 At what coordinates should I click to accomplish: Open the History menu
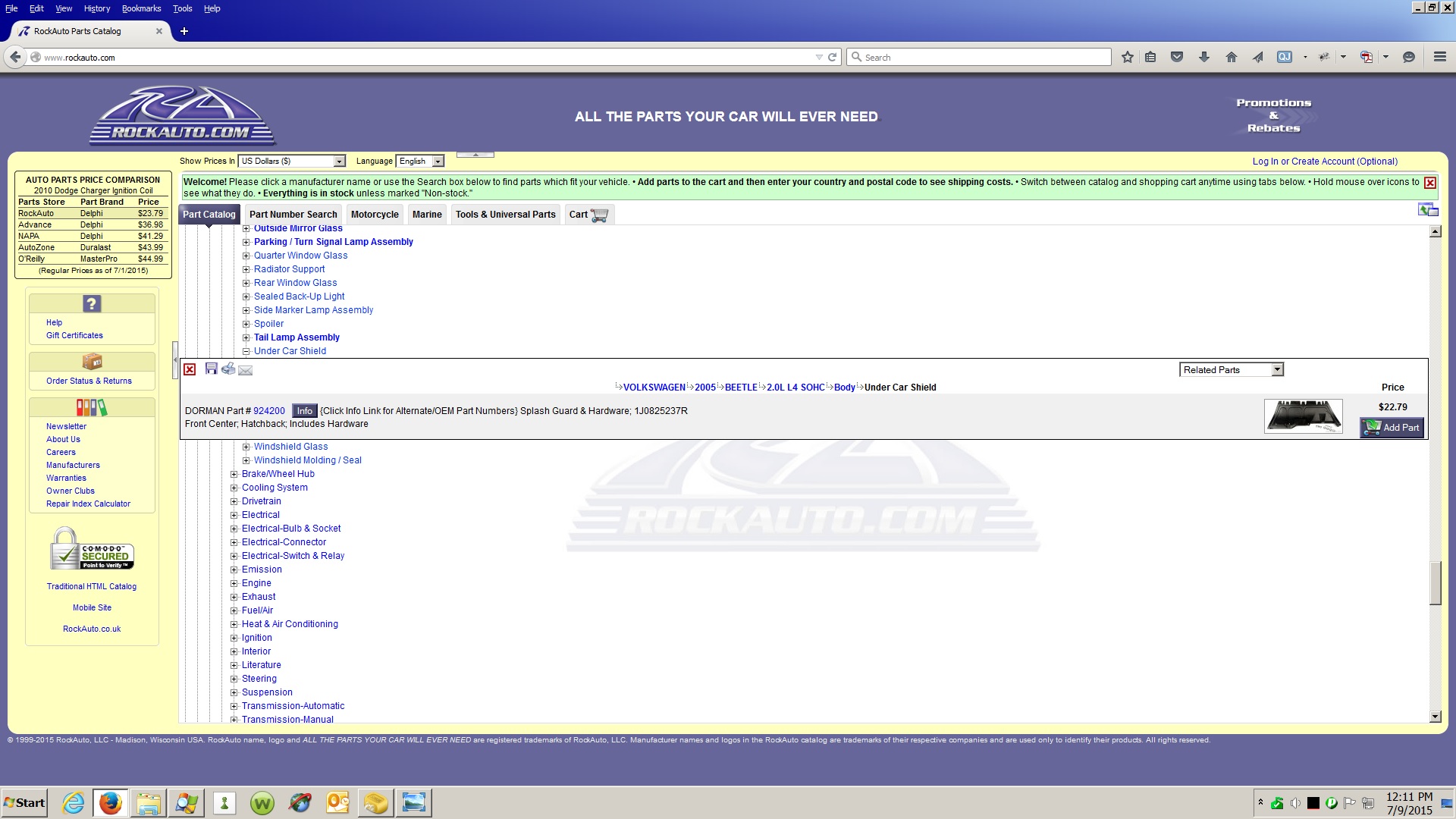point(97,8)
